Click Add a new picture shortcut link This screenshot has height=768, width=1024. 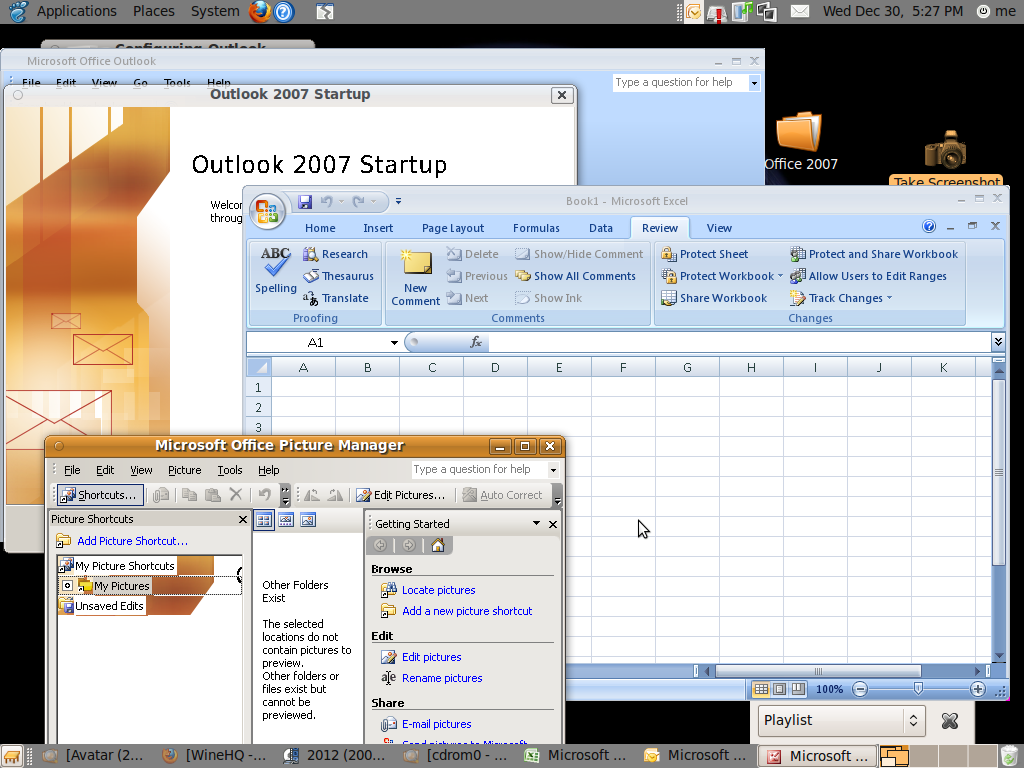pos(467,611)
